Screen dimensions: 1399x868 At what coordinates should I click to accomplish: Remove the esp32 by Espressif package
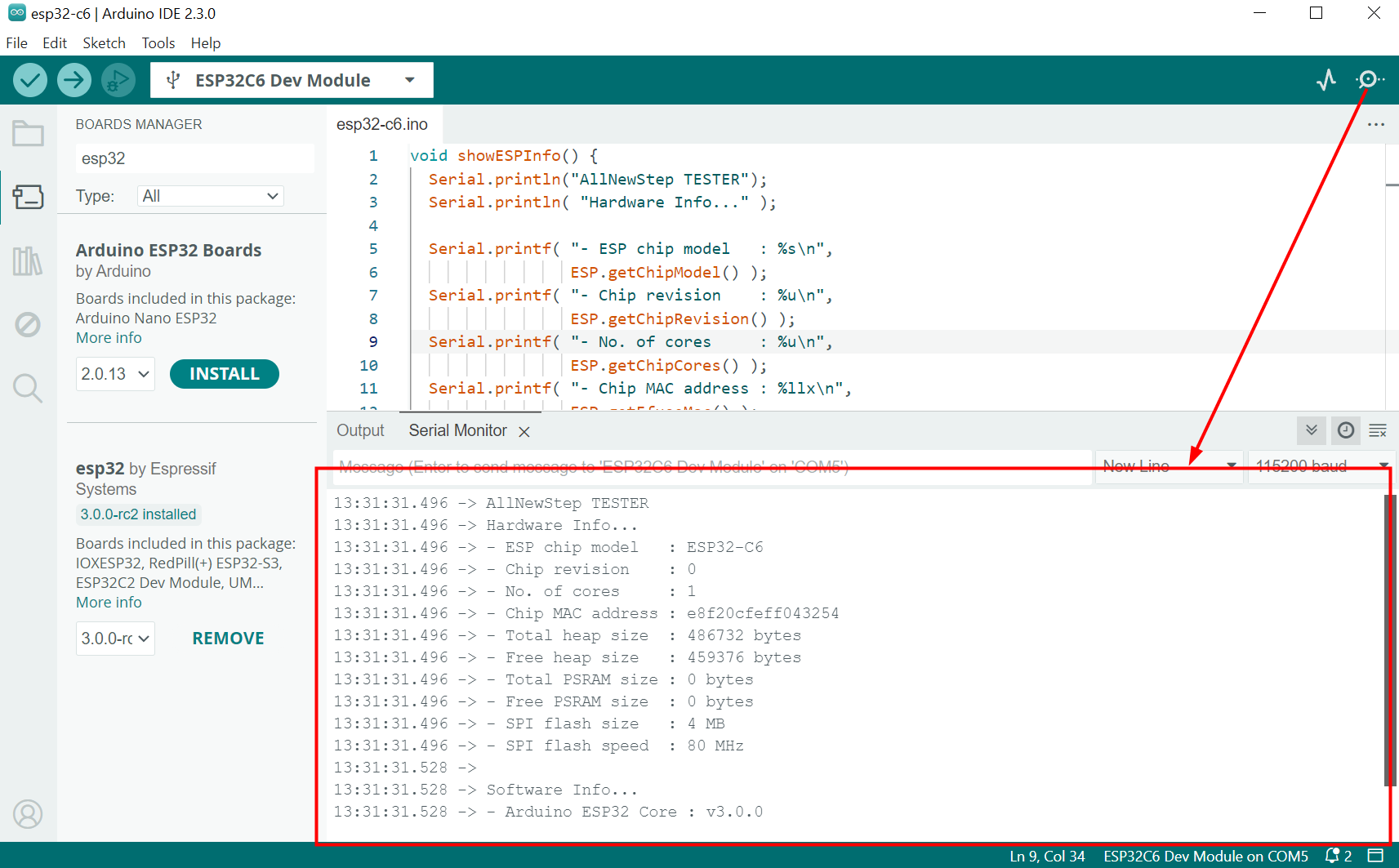[x=228, y=639]
